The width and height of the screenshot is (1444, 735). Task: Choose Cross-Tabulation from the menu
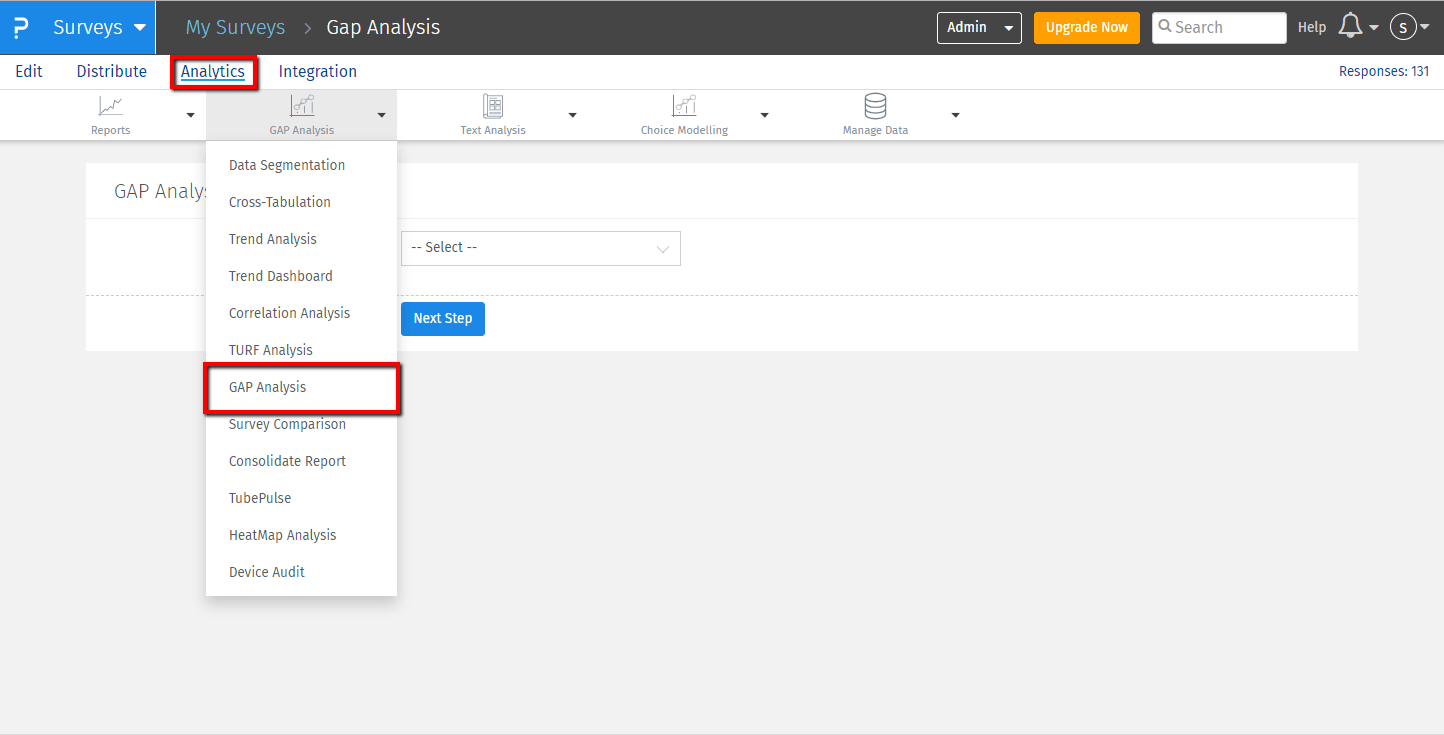point(279,202)
